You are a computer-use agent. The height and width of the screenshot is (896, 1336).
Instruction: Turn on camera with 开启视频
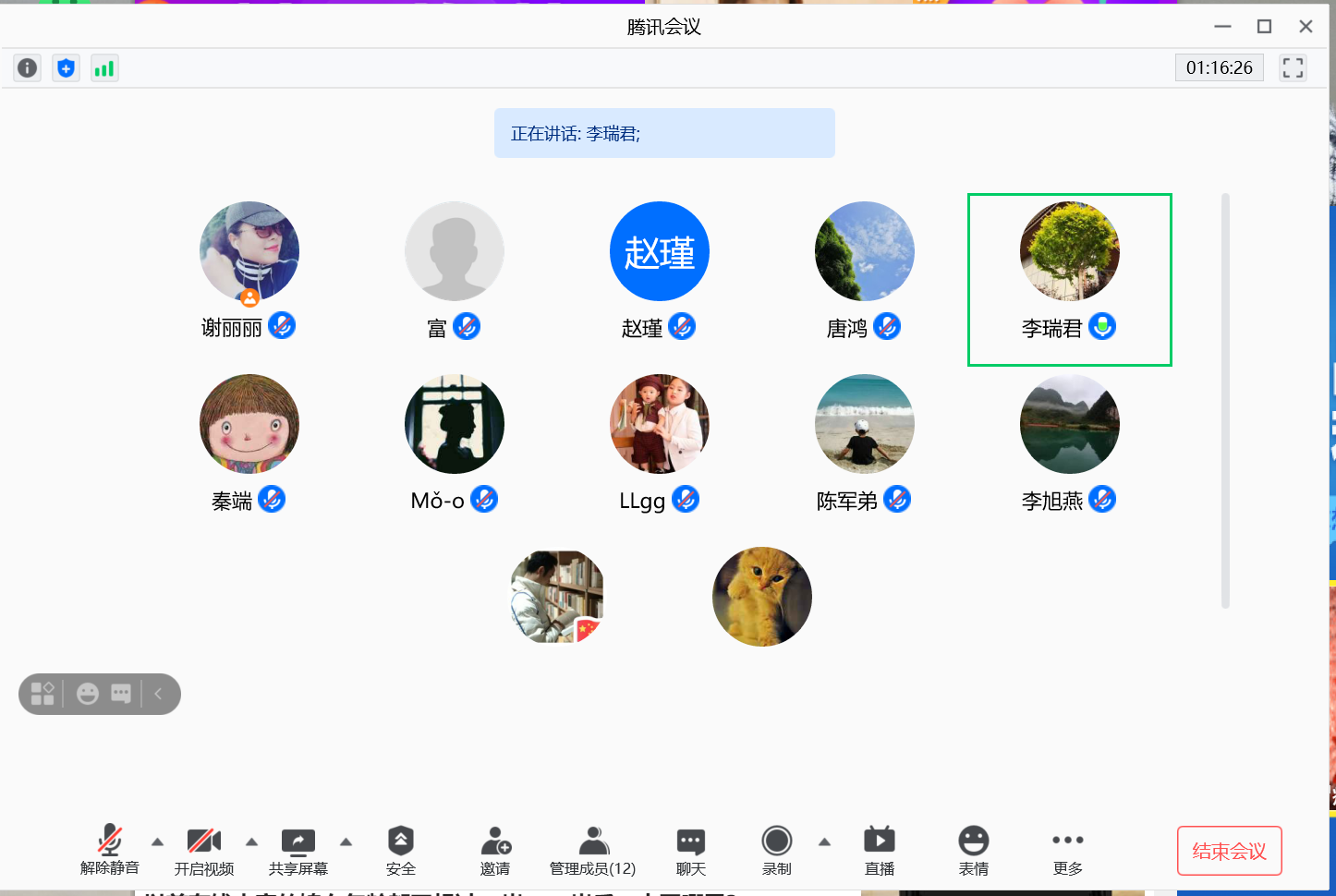click(x=204, y=850)
